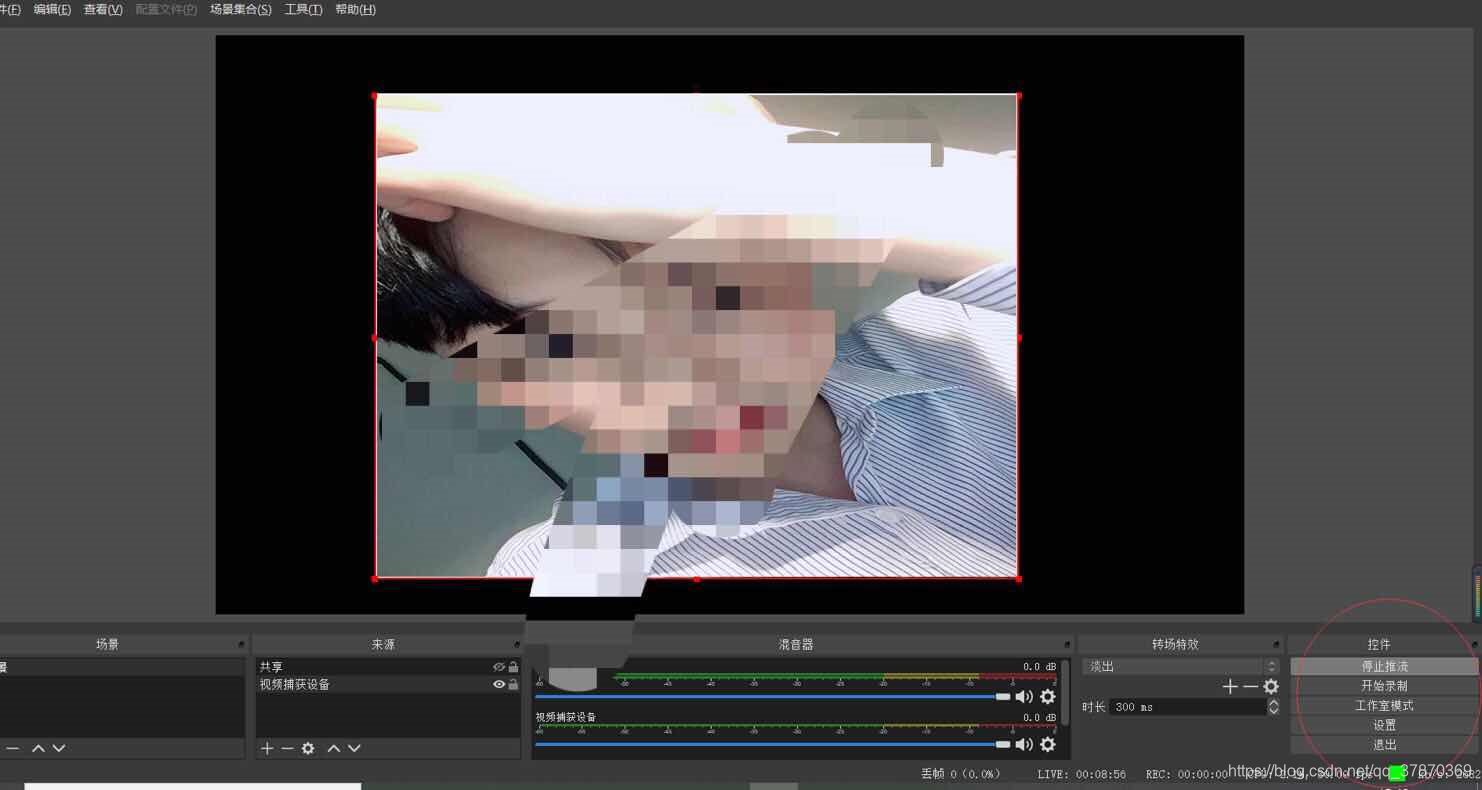
Task: Click the 丢帧 0 (0.0%) status text
Action: tap(960, 774)
